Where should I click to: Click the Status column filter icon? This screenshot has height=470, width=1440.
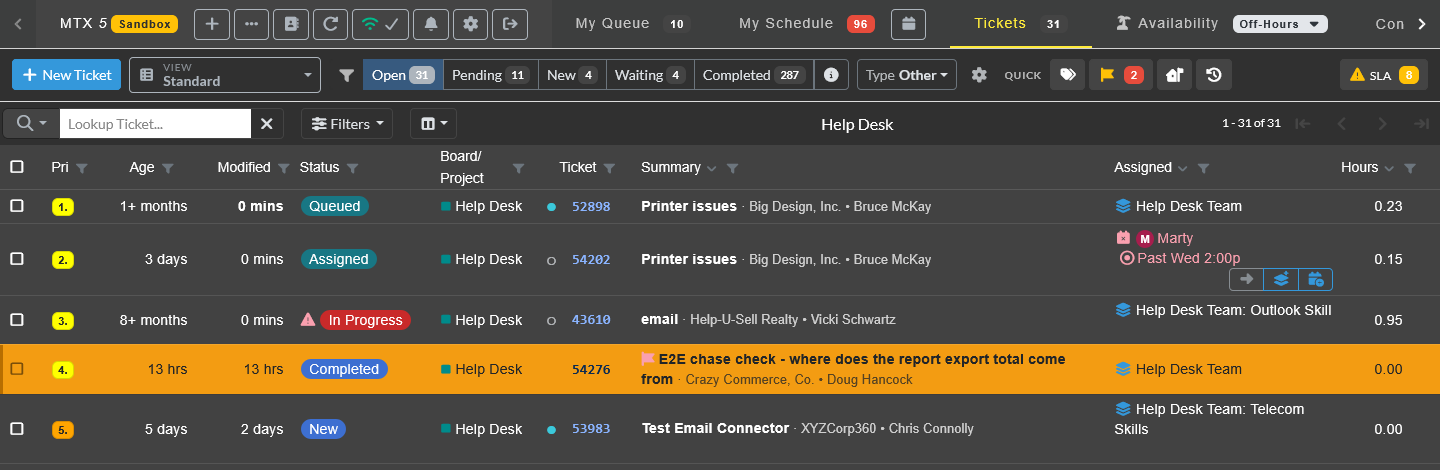point(353,168)
